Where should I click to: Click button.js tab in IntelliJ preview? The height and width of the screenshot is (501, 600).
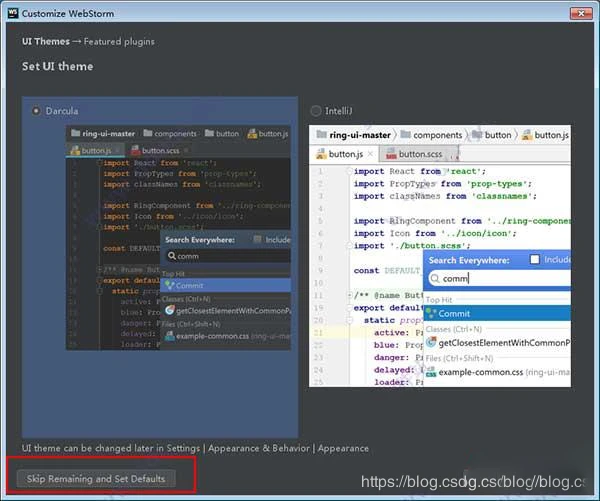(x=344, y=154)
